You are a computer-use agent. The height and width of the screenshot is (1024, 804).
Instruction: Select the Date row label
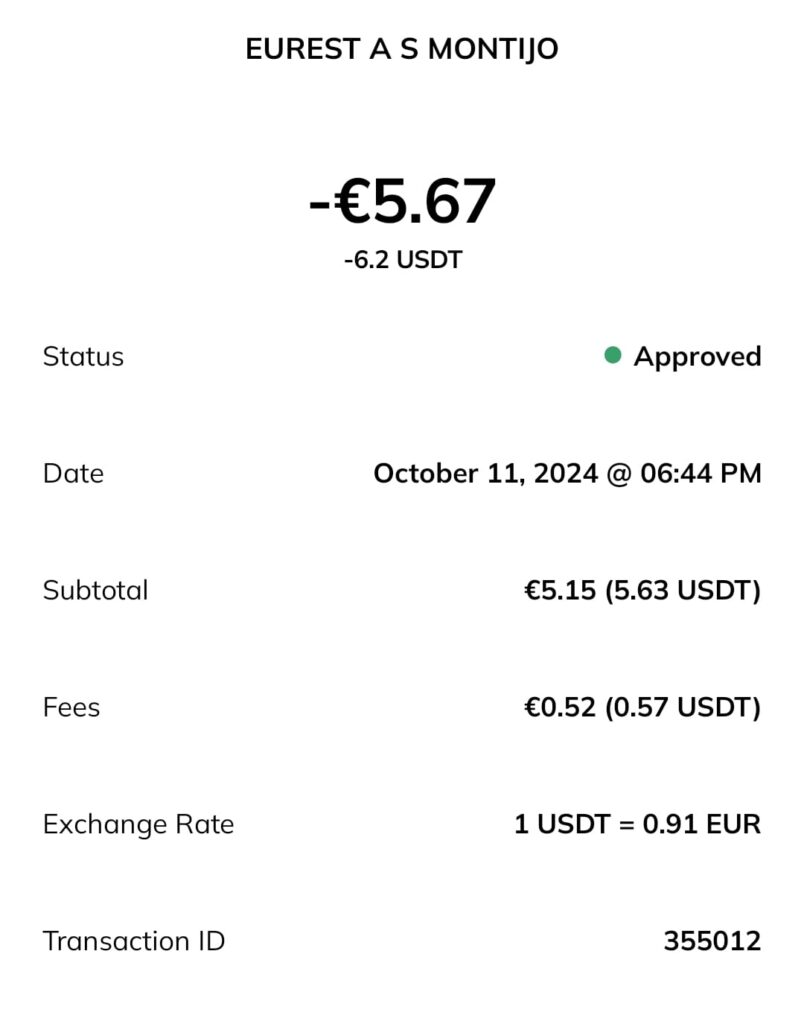tap(73, 473)
